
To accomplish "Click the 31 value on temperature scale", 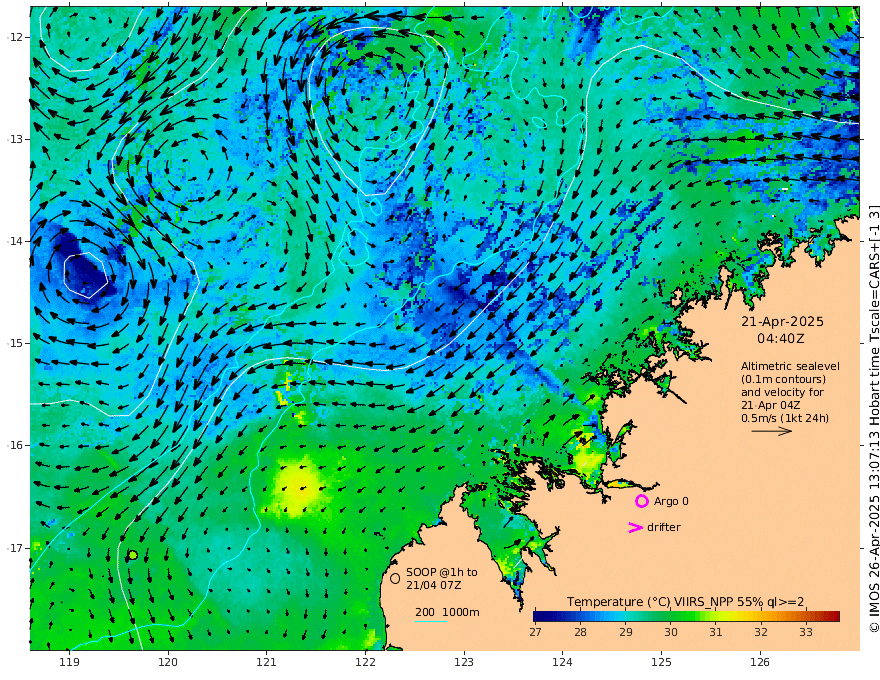I will tap(716, 632).
